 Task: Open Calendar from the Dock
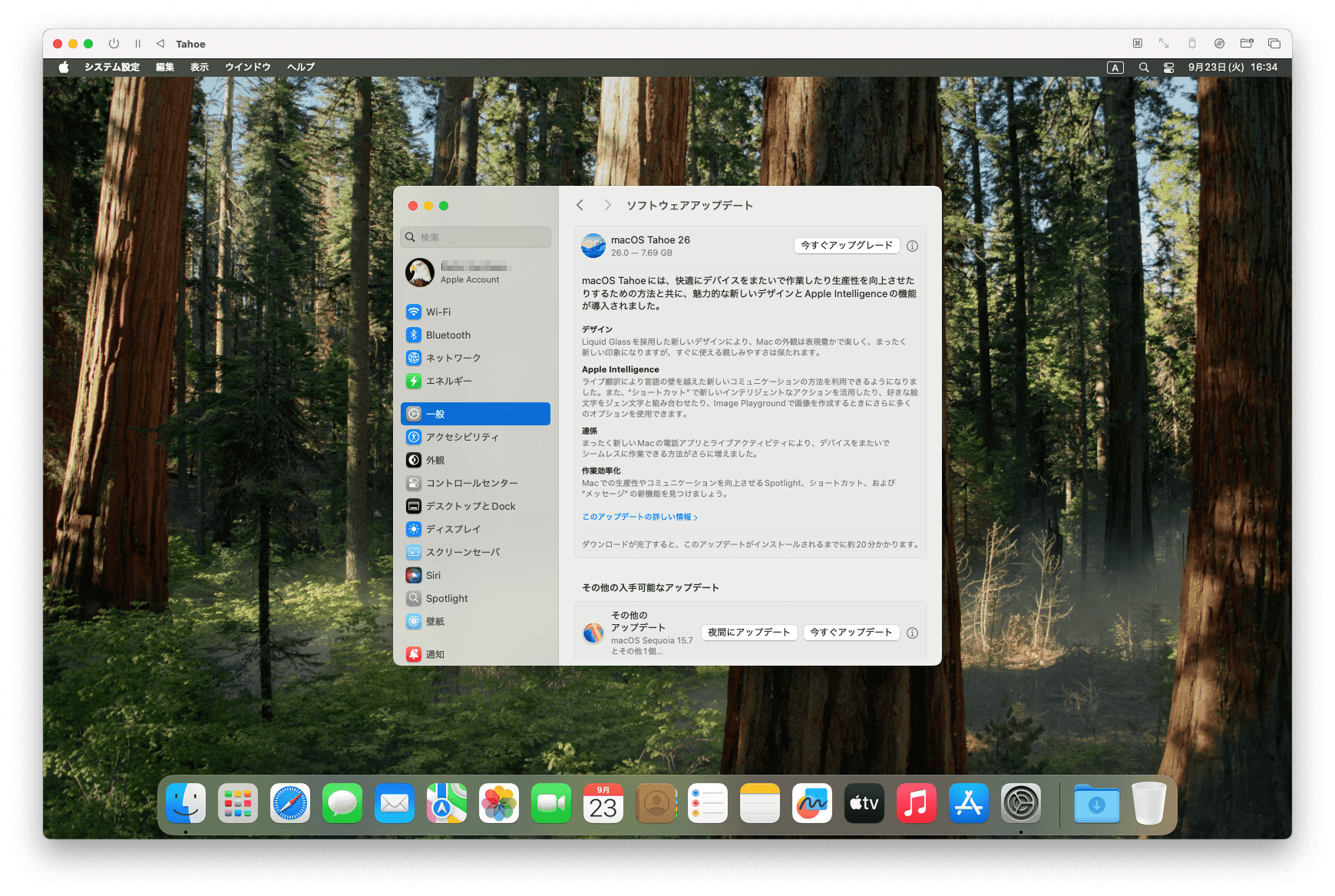(x=603, y=803)
